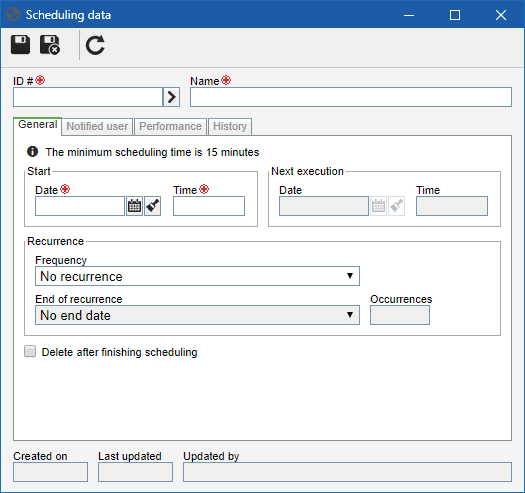The height and width of the screenshot is (493, 525).
Task: Open the Performance tab
Action: [170, 127]
